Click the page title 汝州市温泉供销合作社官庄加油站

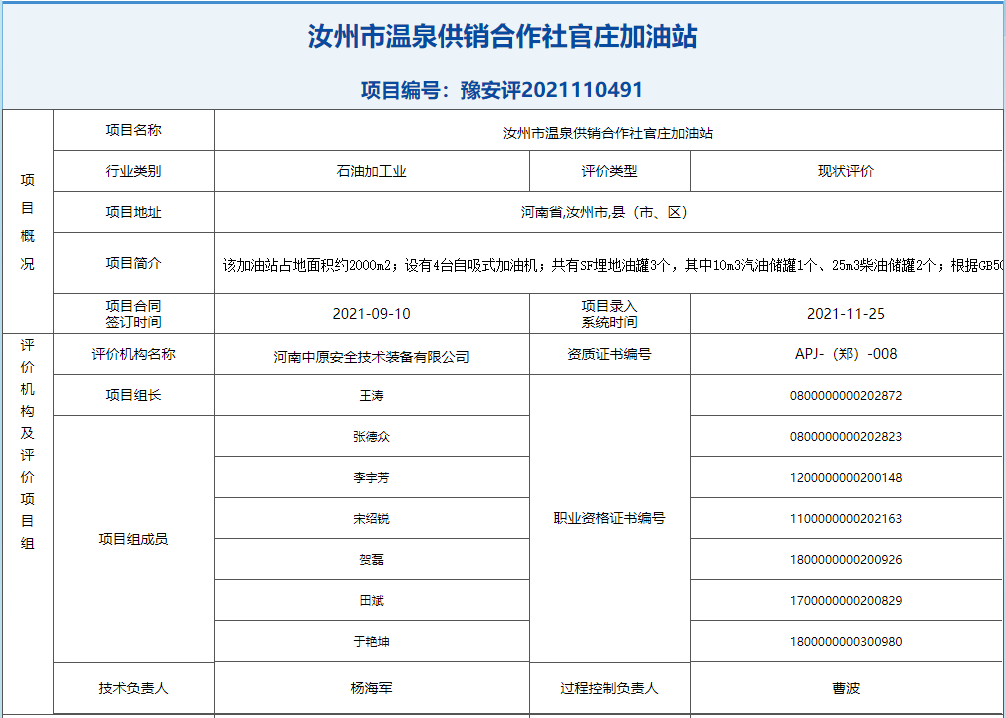click(502, 37)
